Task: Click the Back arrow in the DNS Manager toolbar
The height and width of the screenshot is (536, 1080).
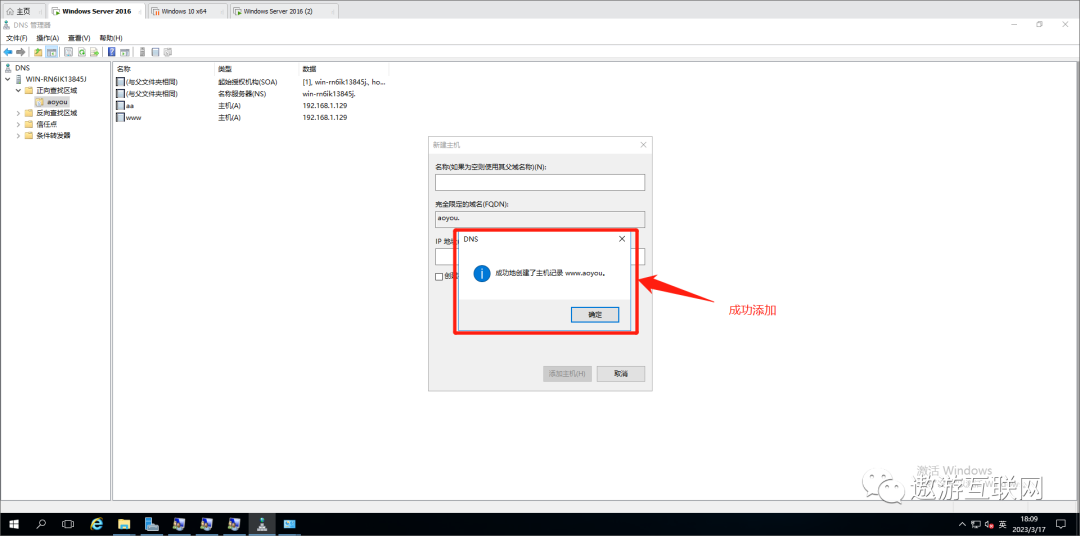Action: [x=8, y=52]
